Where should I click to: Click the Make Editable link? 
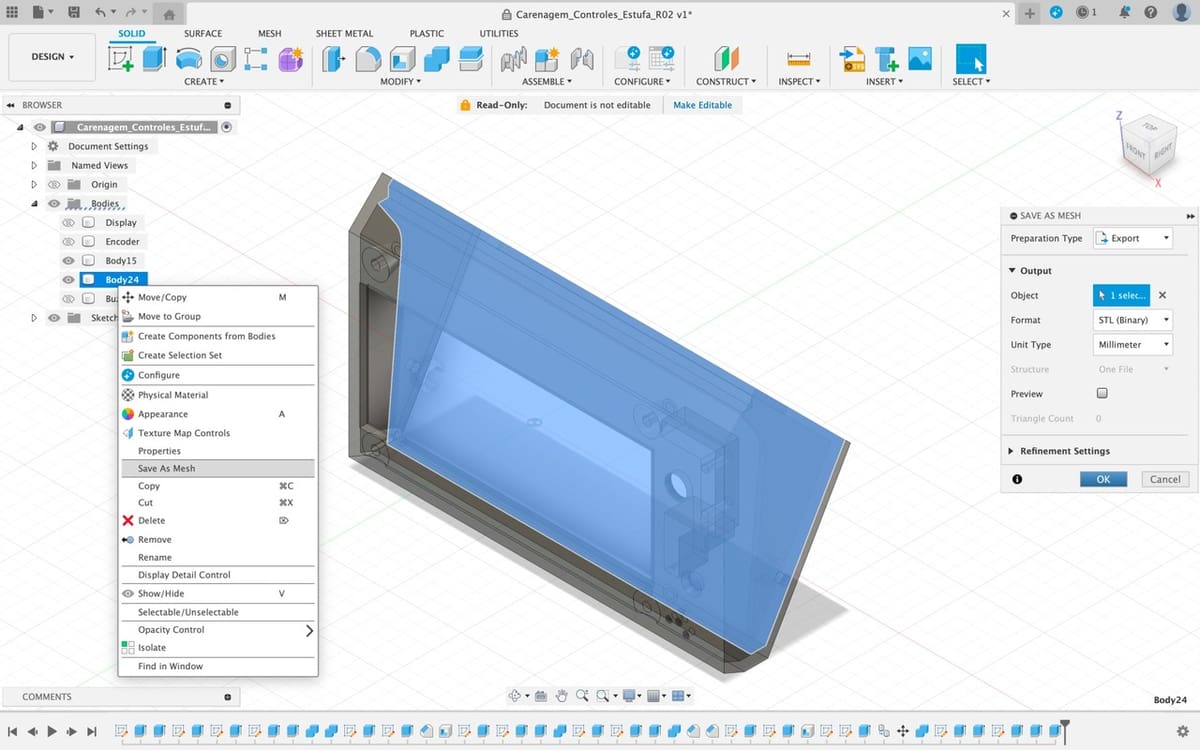(x=702, y=105)
